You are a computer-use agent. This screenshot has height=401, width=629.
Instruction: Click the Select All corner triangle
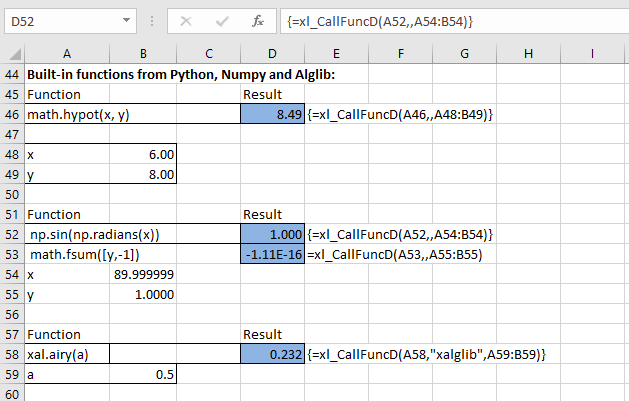coord(12,53)
